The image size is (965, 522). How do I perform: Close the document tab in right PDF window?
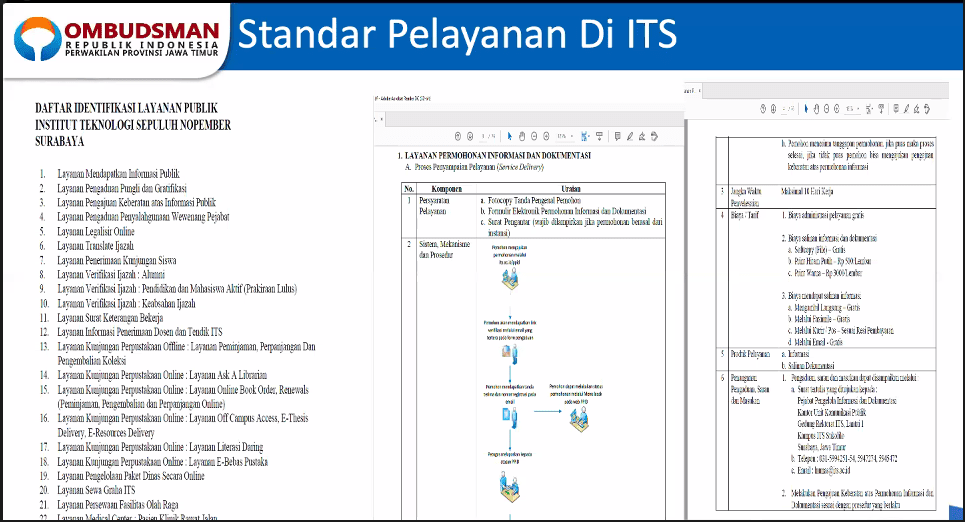pyautogui.click(x=700, y=91)
